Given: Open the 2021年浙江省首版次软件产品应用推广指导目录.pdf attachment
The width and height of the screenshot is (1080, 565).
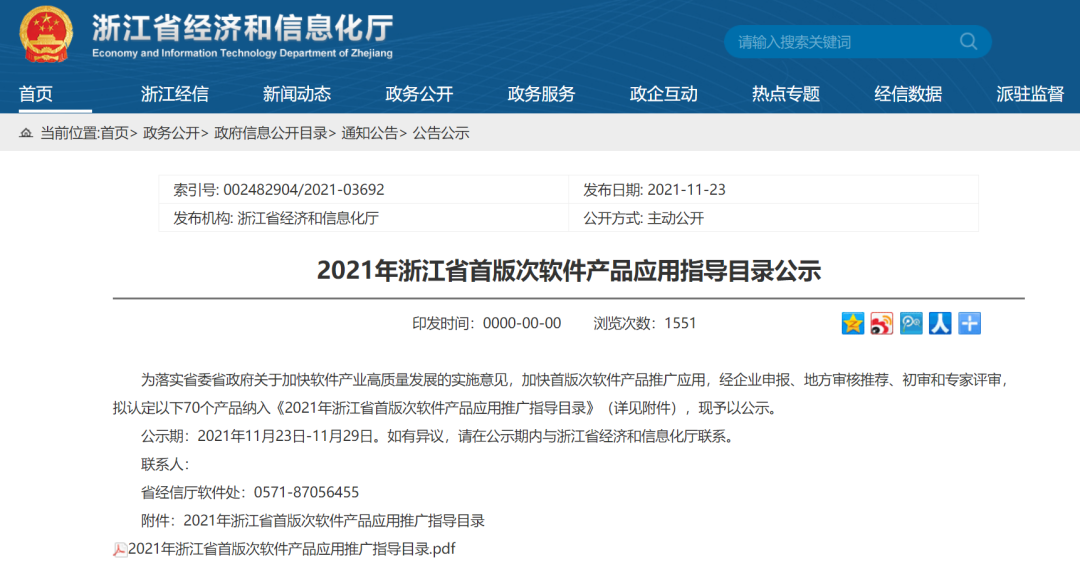Looking at the screenshot, I should 292,549.
